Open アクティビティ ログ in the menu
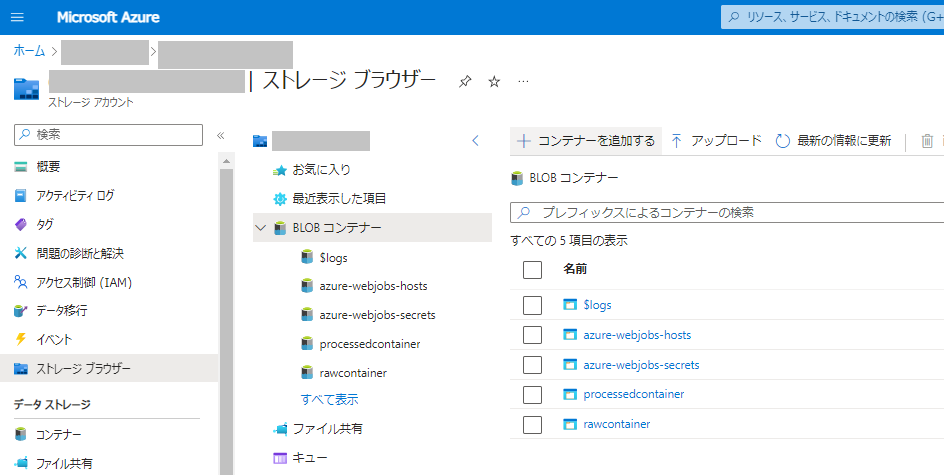This screenshot has width=944, height=475. point(75,195)
